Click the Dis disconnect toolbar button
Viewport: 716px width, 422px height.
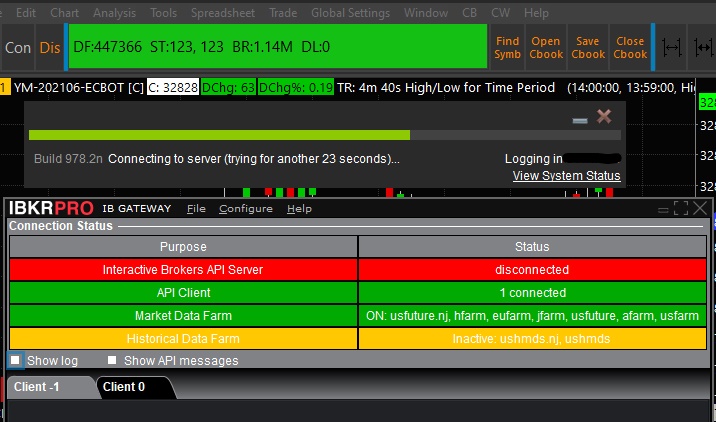pyautogui.click(x=50, y=47)
